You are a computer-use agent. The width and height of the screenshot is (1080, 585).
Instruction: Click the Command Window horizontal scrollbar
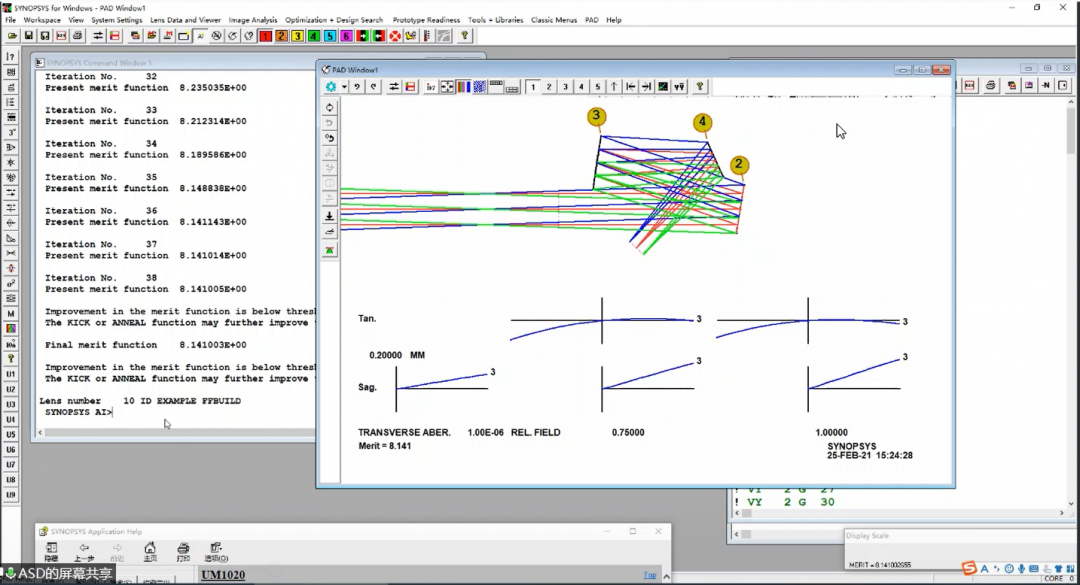178,433
